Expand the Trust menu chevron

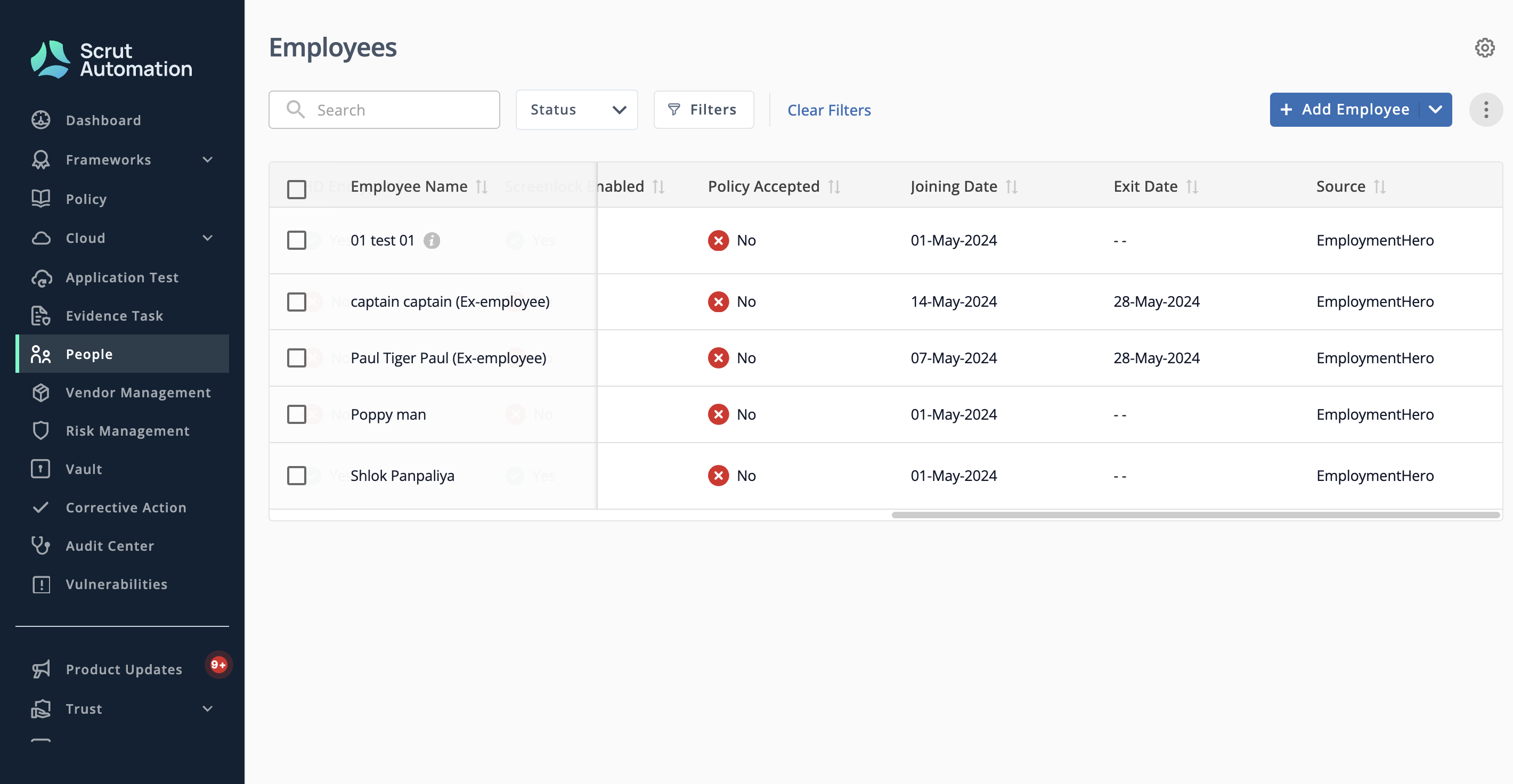pyautogui.click(x=207, y=708)
